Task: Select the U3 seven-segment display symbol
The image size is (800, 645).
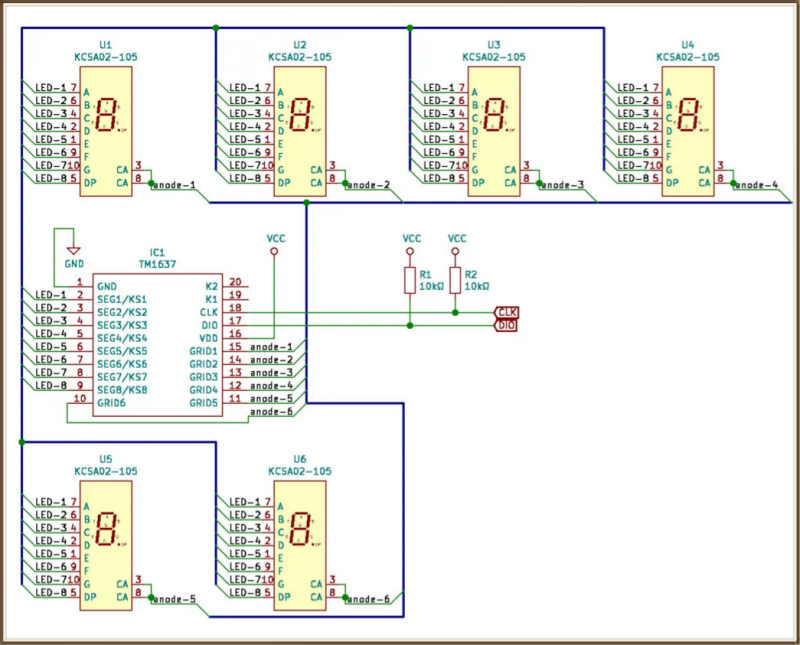Action: 494,131
